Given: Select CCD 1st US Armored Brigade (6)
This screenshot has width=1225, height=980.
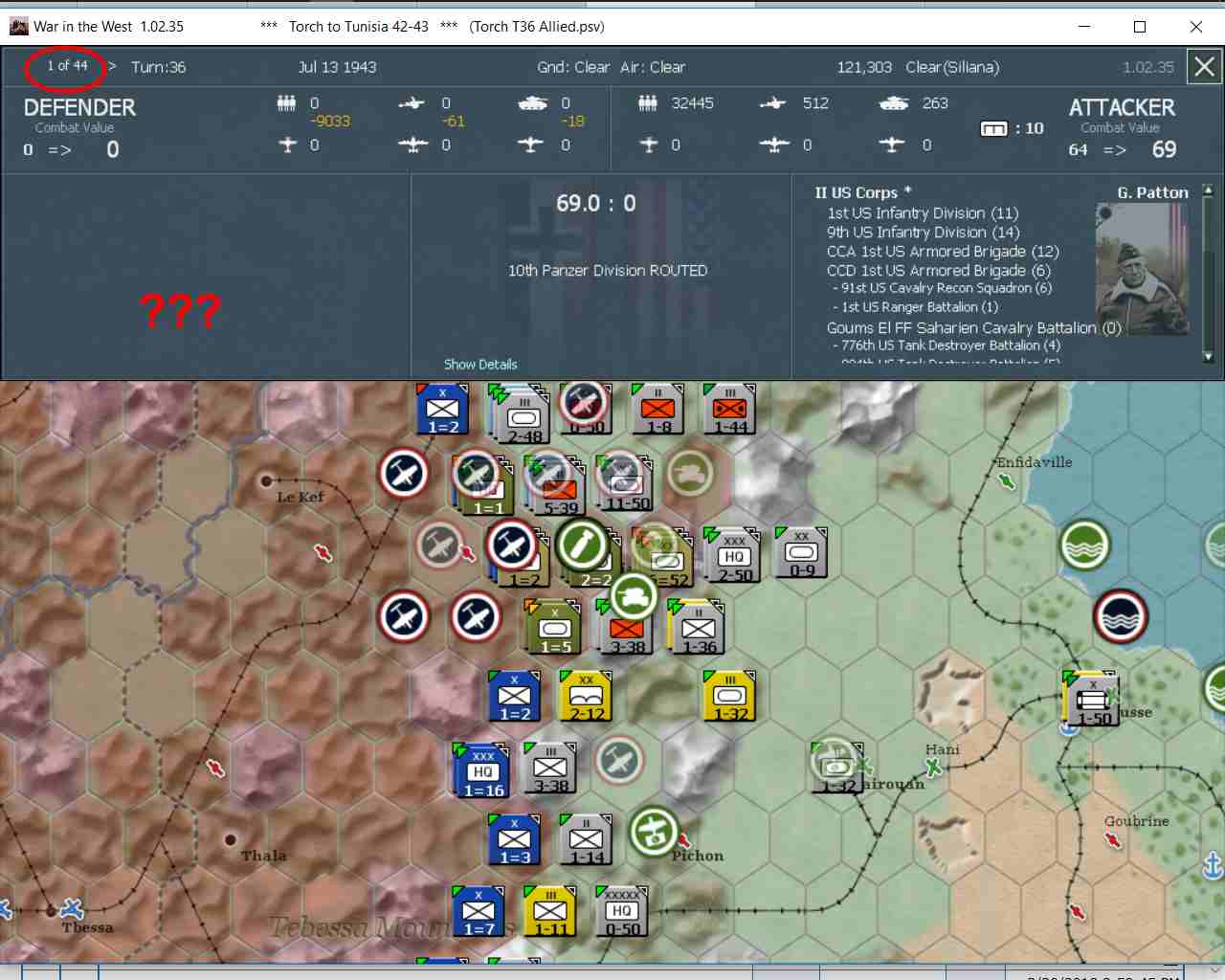Looking at the screenshot, I should pos(939,270).
